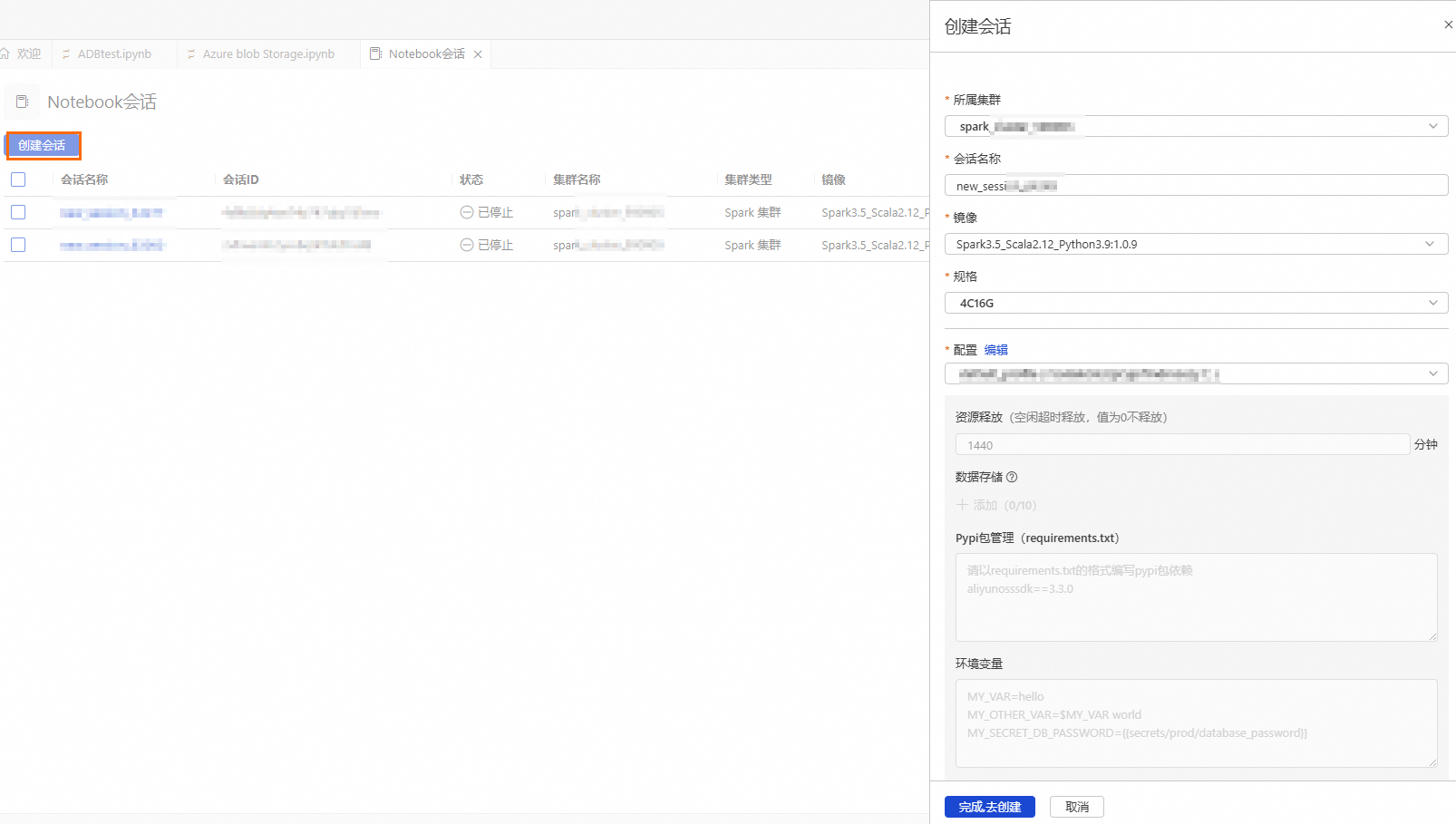Click the 创建会话 button above the table

[x=43, y=145]
